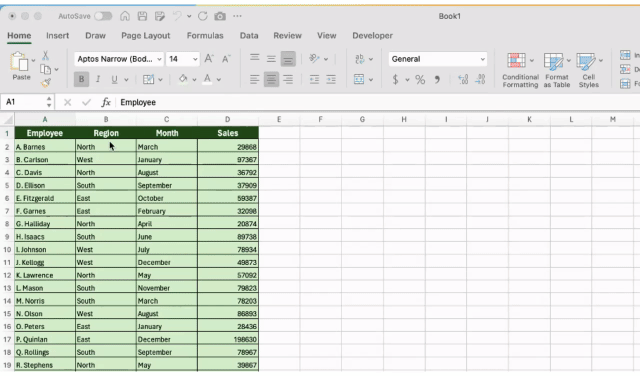
Task: Open the more options ellipsis
Action: pyautogui.click(x=237, y=16)
